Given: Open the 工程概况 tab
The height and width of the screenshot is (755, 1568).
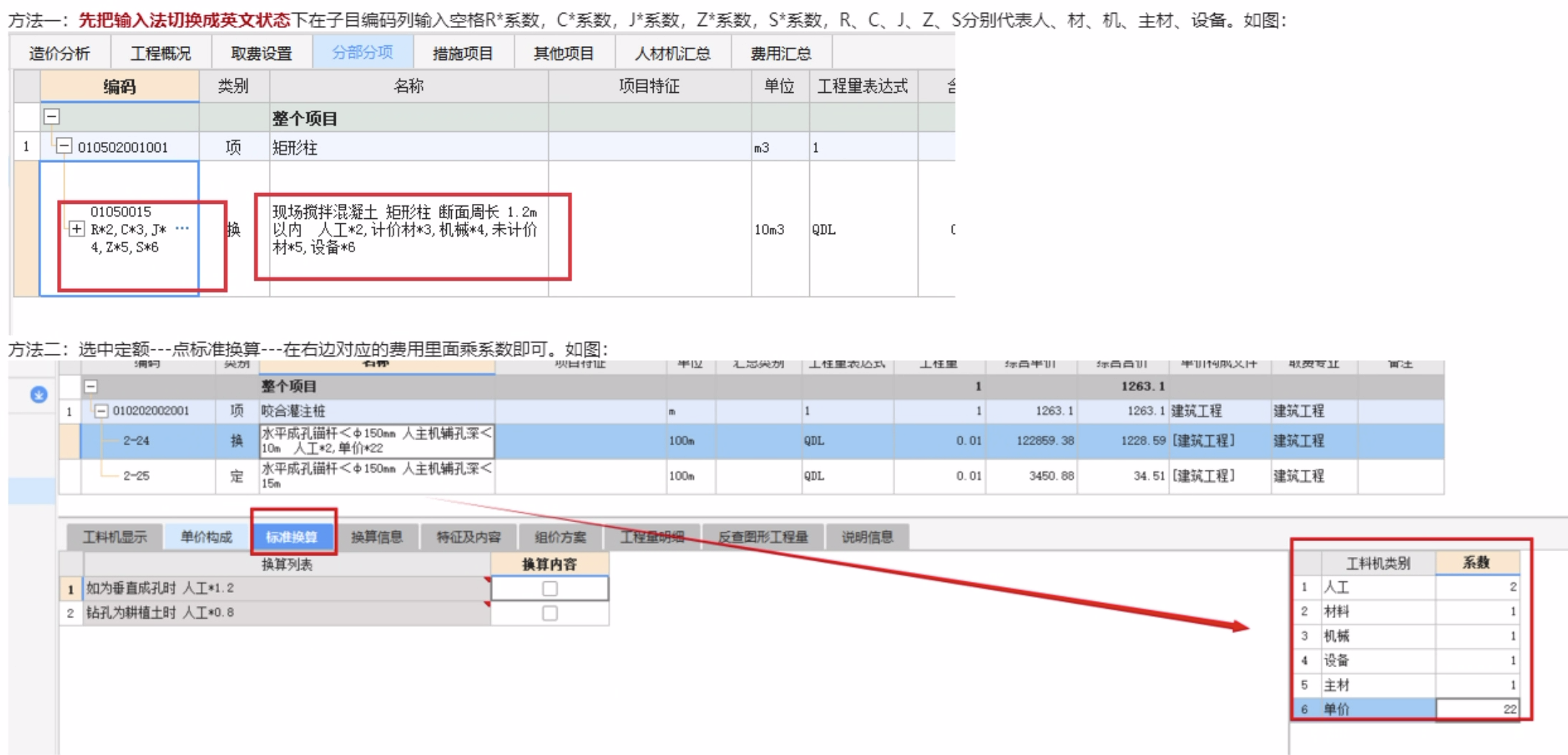Looking at the screenshot, I should coord(161,53).
